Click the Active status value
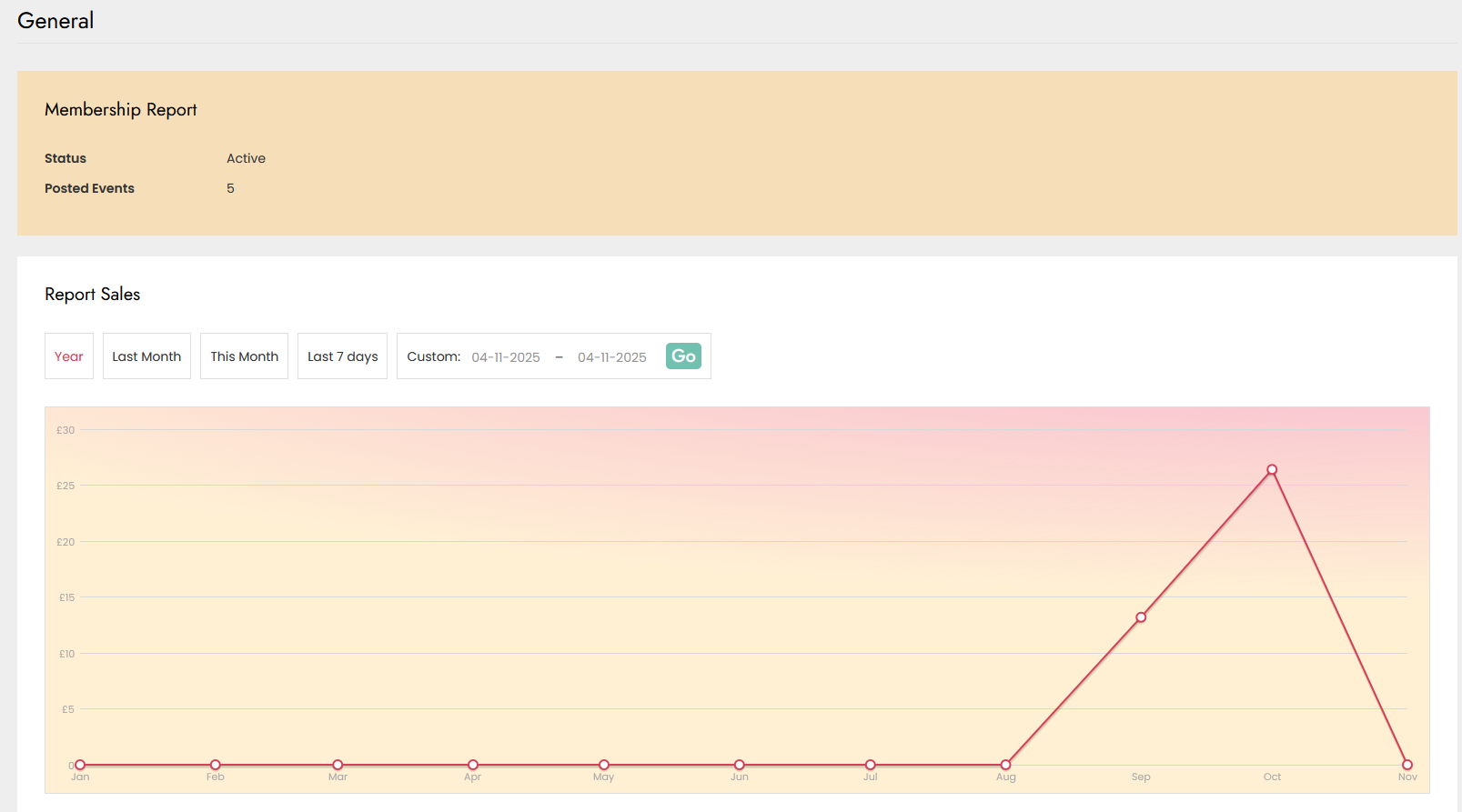Viewport: 1462px width, 812px height. [x=246, y=158]
